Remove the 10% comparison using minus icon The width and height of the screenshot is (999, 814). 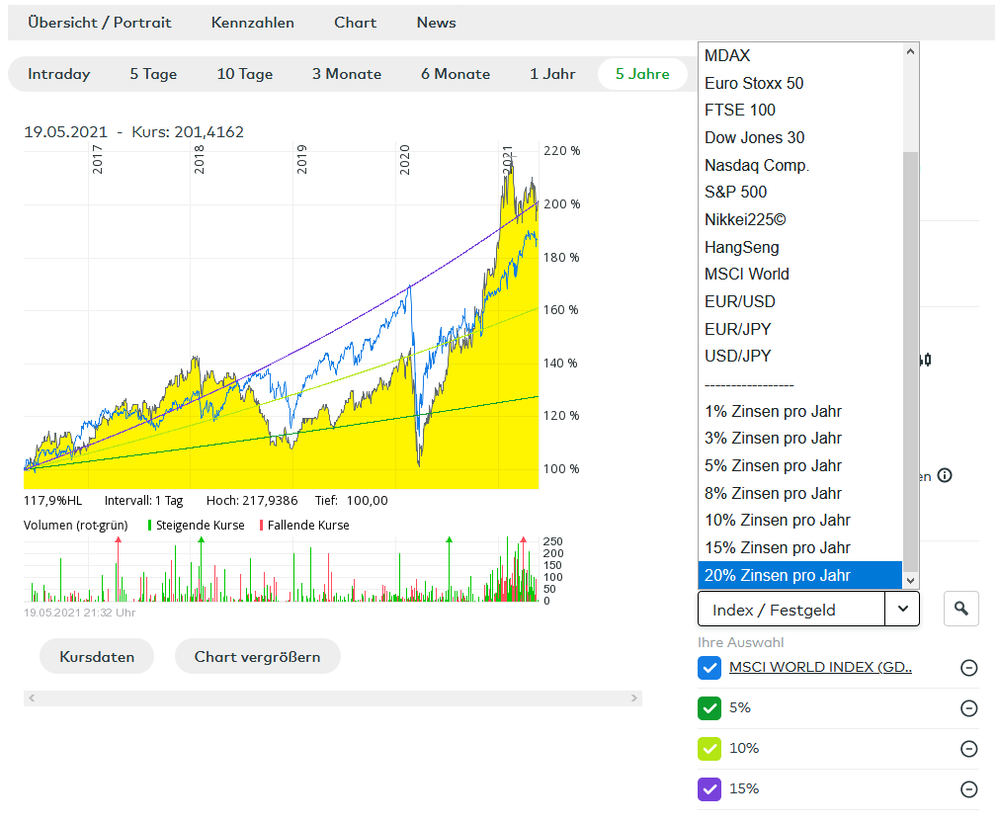pyautogui.click(x=968, y=749)
